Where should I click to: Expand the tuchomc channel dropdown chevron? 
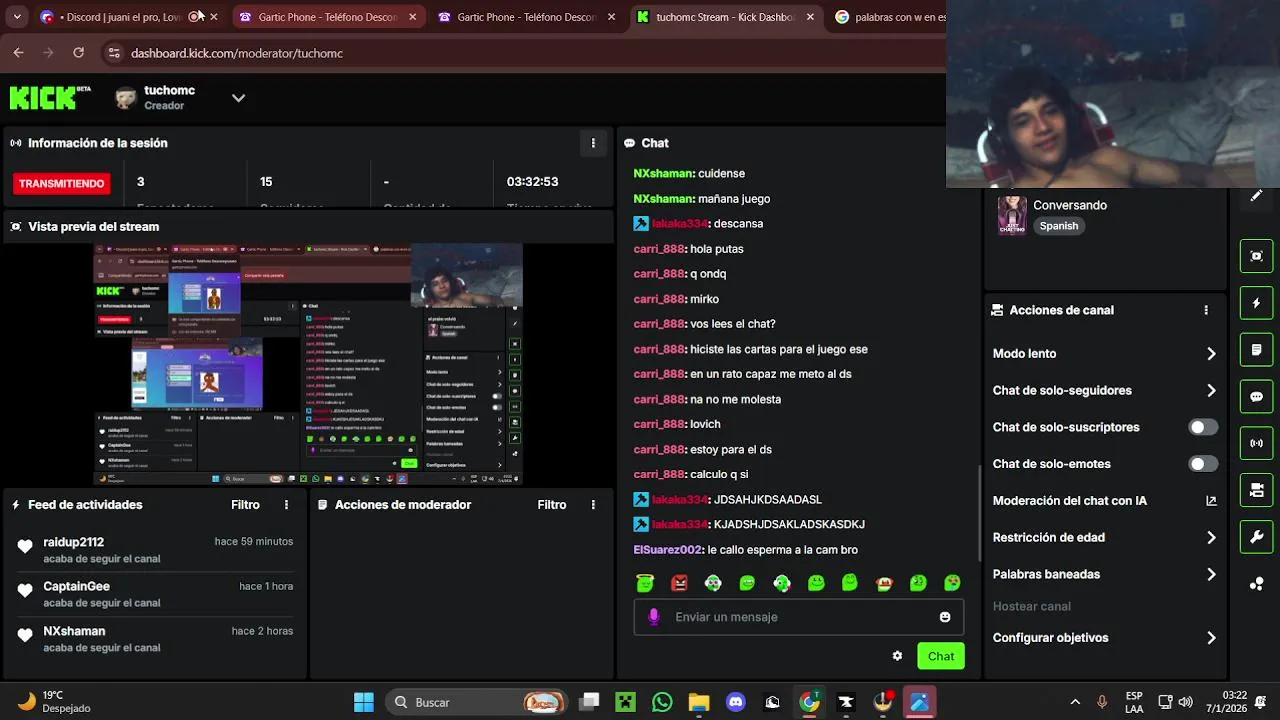pyautogui.click(x=238, y=98)
